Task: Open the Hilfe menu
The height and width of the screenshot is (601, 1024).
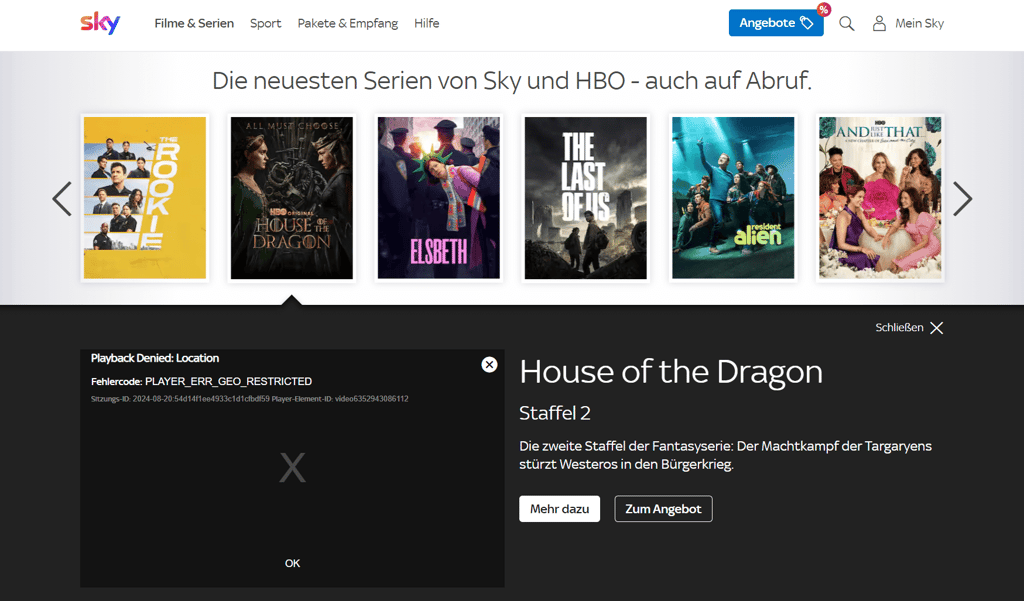Action: (426, 24)
